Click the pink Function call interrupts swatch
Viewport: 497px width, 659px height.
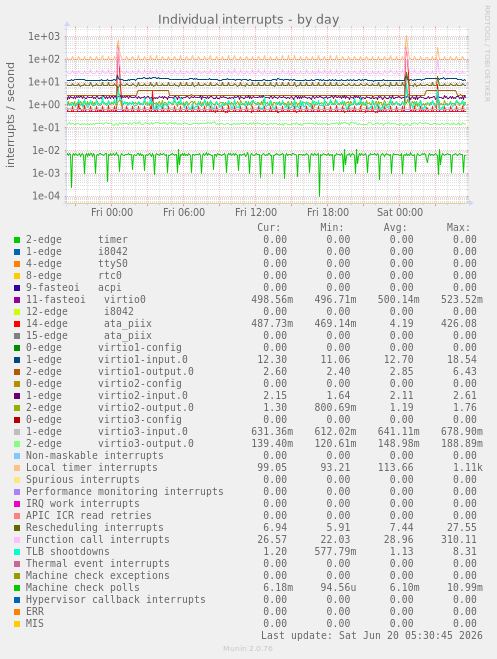(x=17, y=540)
